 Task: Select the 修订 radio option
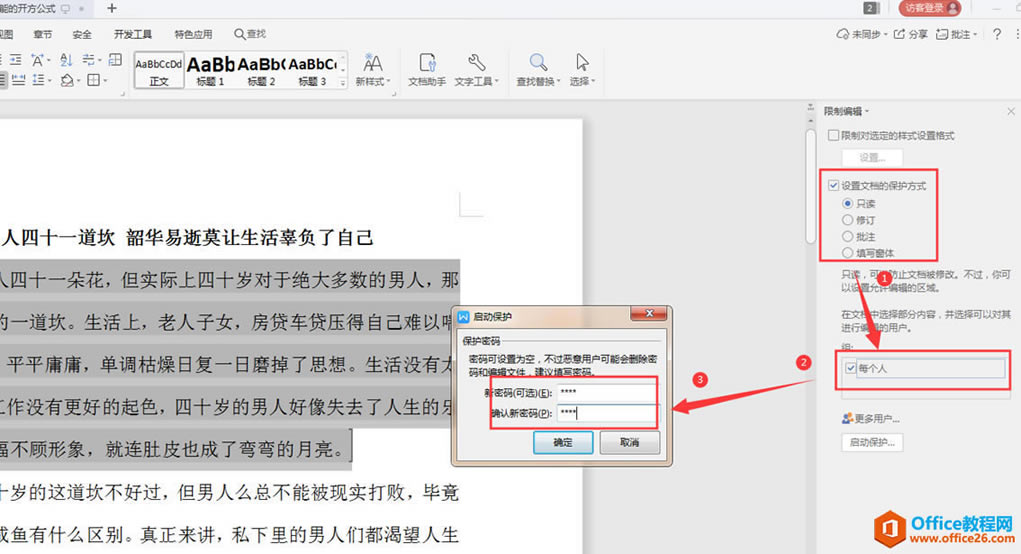[x=847, y=220]
